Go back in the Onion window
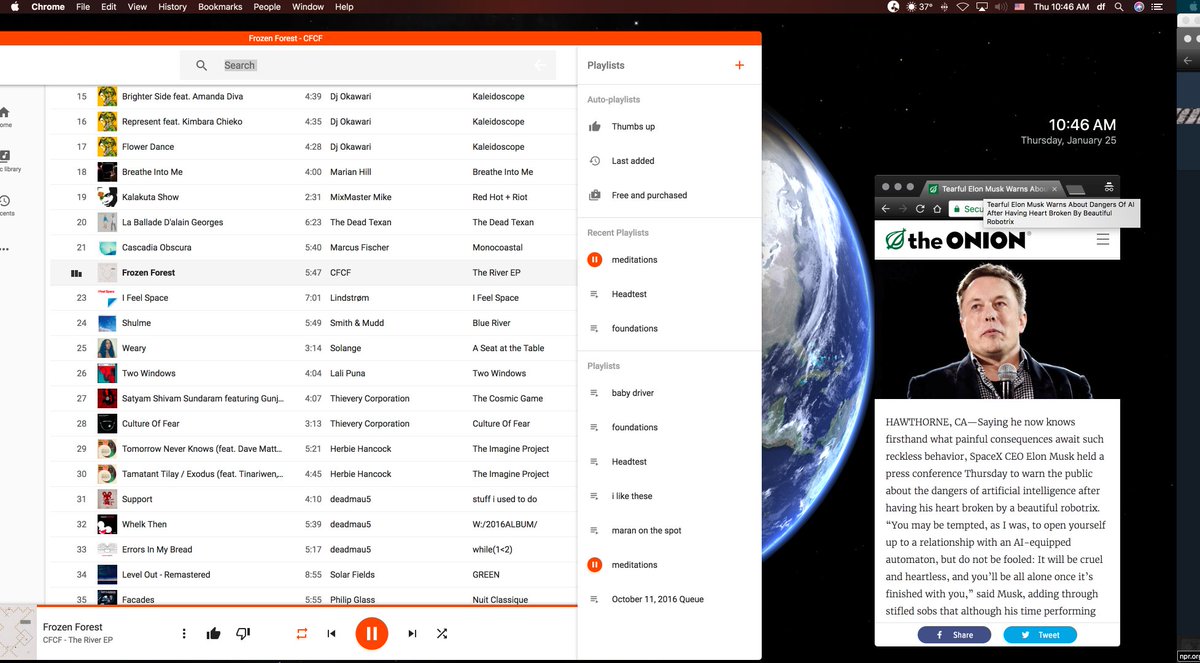The height and width of the screenshot is (663, 1200). coord(885,209)
